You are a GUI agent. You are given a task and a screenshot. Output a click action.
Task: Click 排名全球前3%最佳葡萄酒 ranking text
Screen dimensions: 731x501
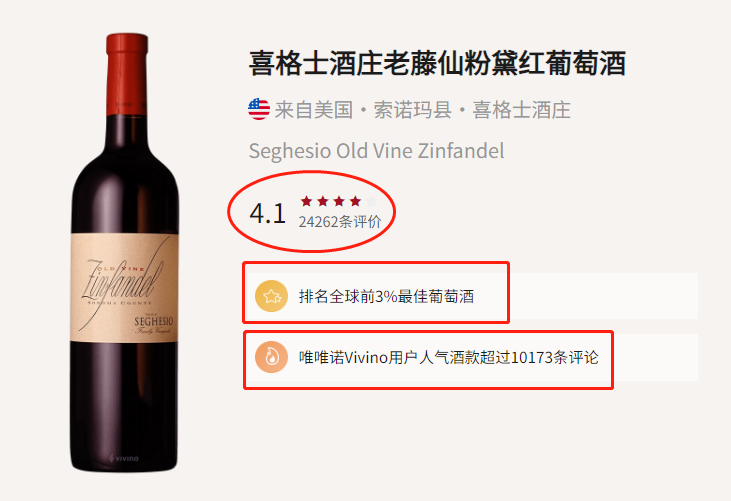click(386, 296)
